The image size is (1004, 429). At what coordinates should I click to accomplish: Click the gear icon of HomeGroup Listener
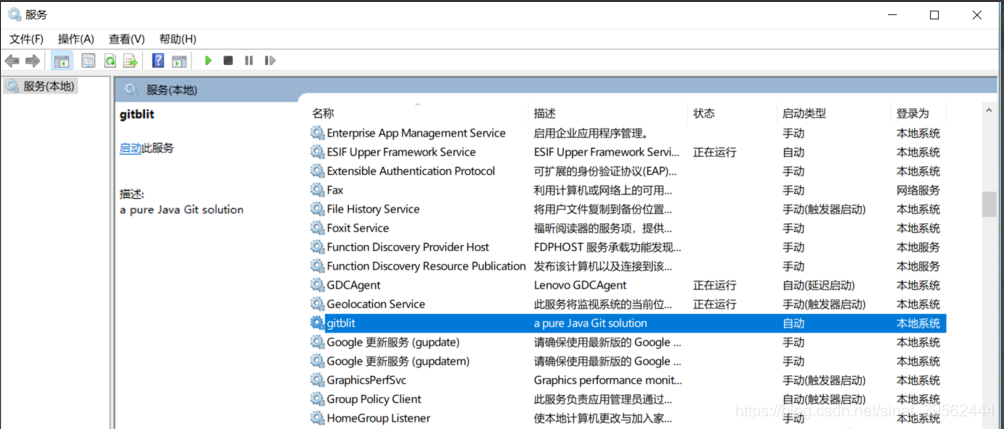317,418
